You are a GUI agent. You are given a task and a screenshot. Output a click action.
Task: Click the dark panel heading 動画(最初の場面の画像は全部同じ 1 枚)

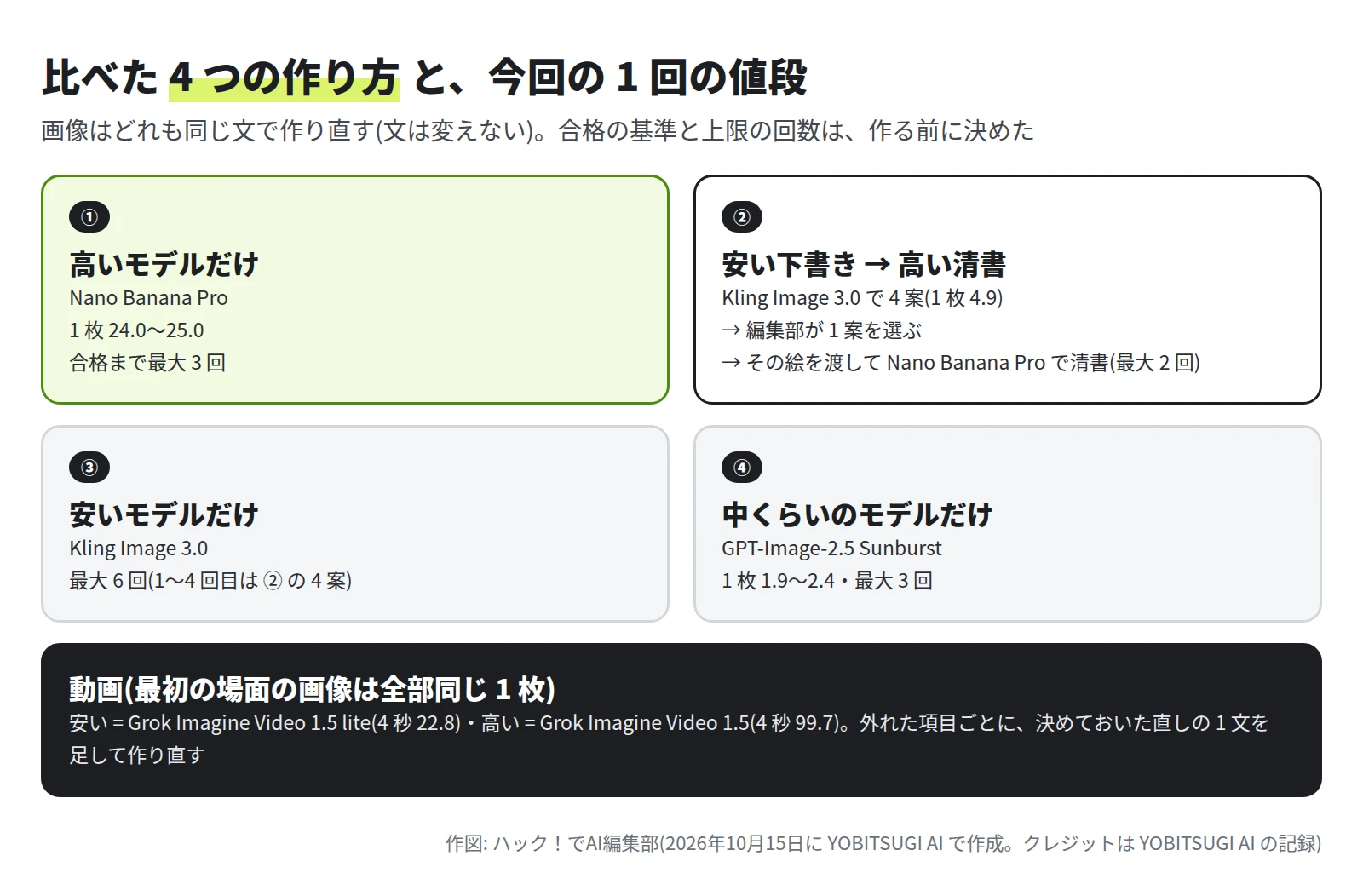click(312, 689)
